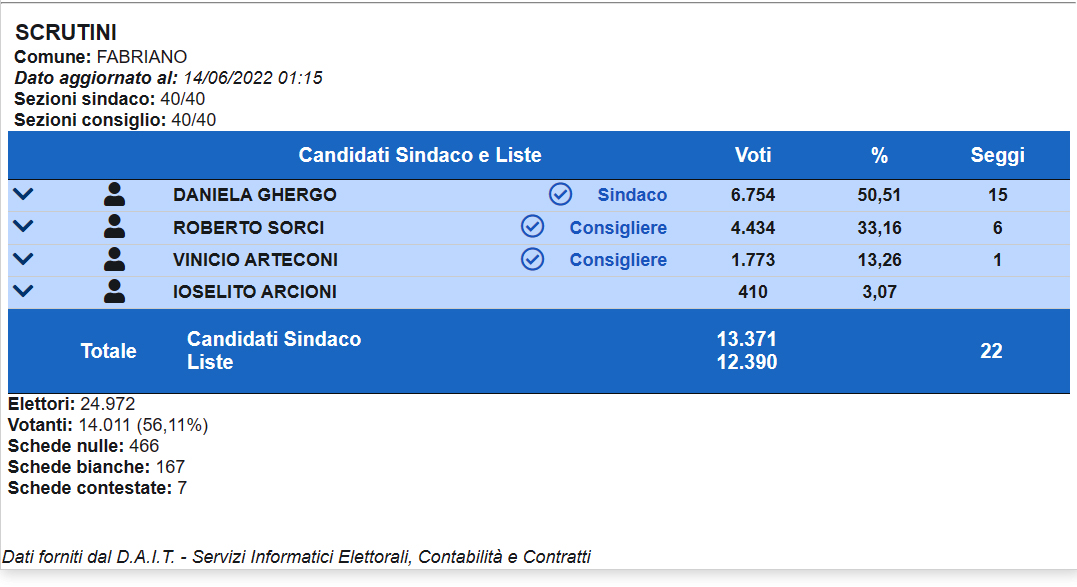
Task: Click the person icon beside Daniela Ghergo
Action: [115, 195]
